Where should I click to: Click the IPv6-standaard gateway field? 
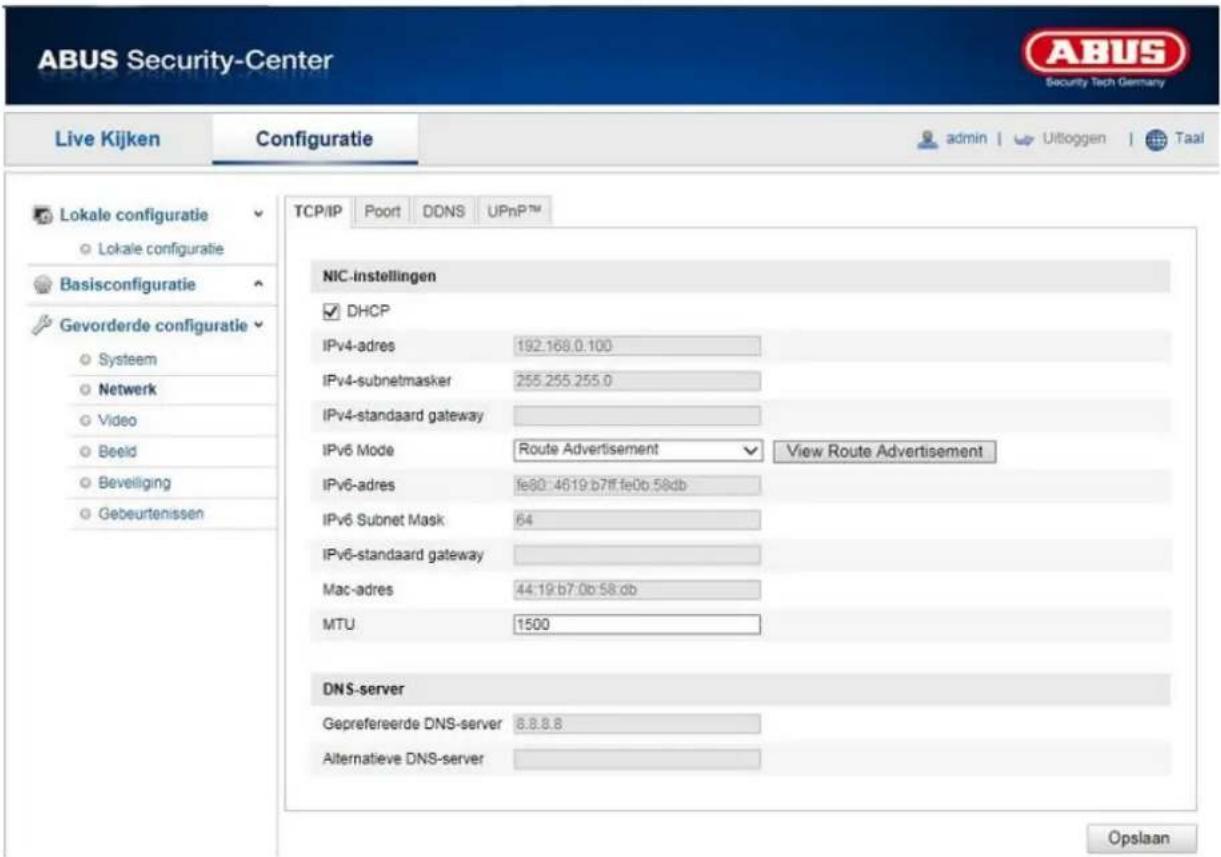637,555
